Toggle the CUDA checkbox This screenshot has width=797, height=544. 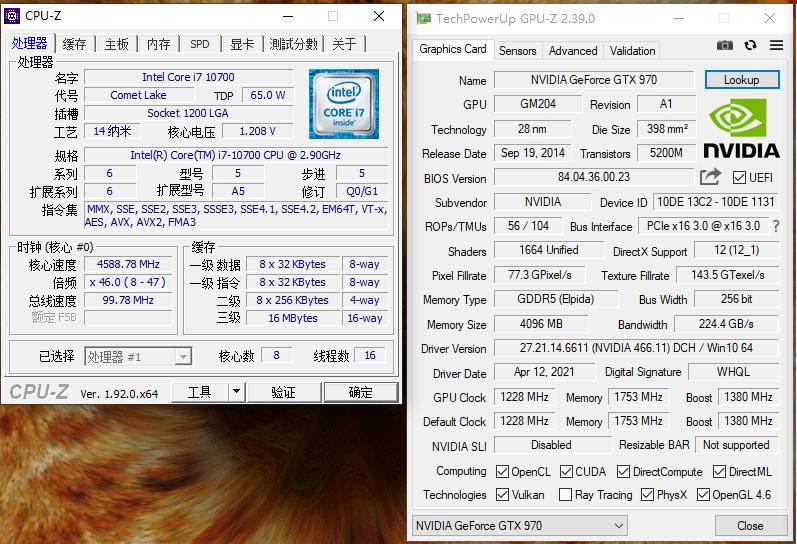(x=566, y=472)
